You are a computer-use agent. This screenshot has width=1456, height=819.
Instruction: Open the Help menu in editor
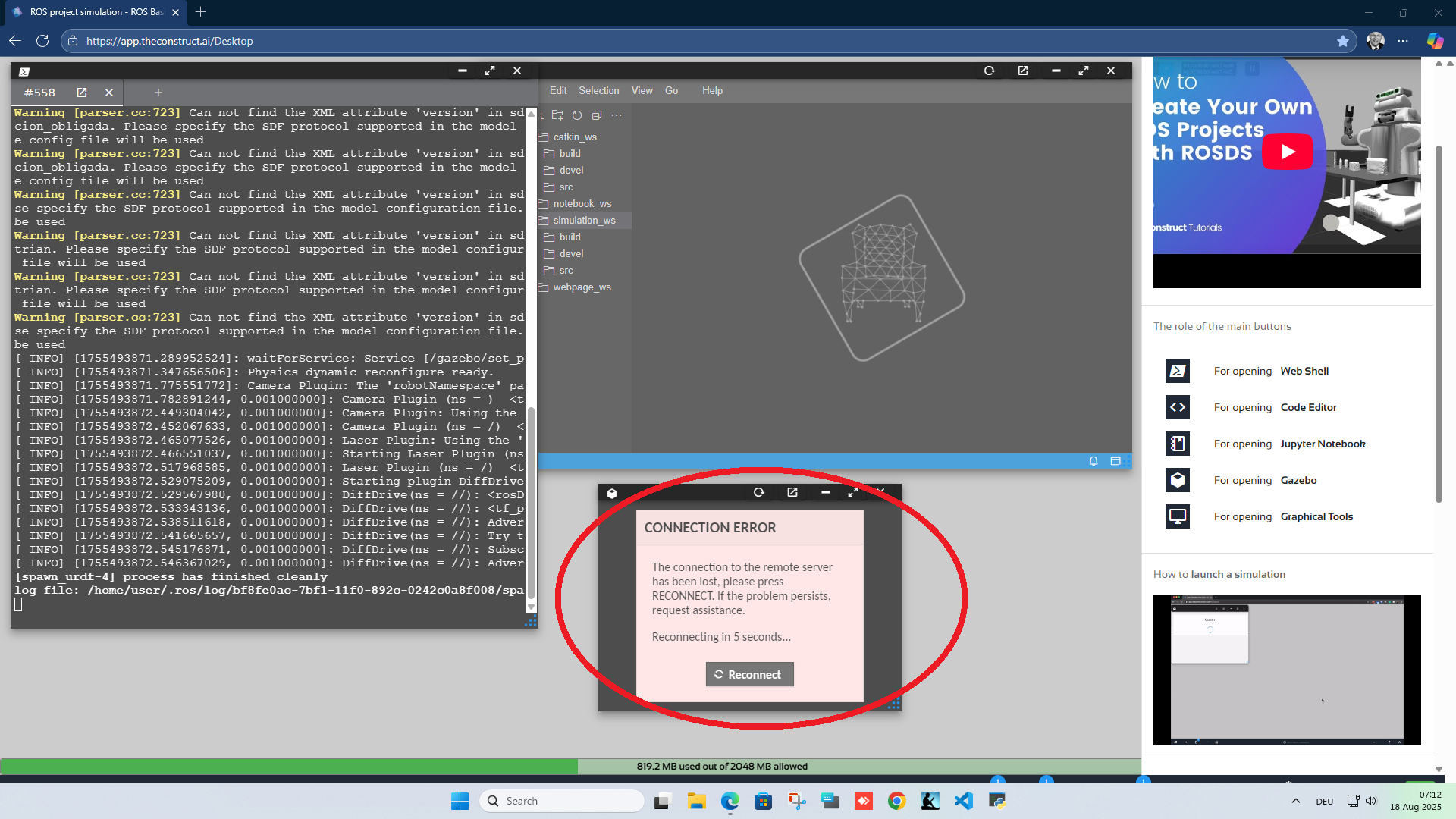tap(711, 91)
